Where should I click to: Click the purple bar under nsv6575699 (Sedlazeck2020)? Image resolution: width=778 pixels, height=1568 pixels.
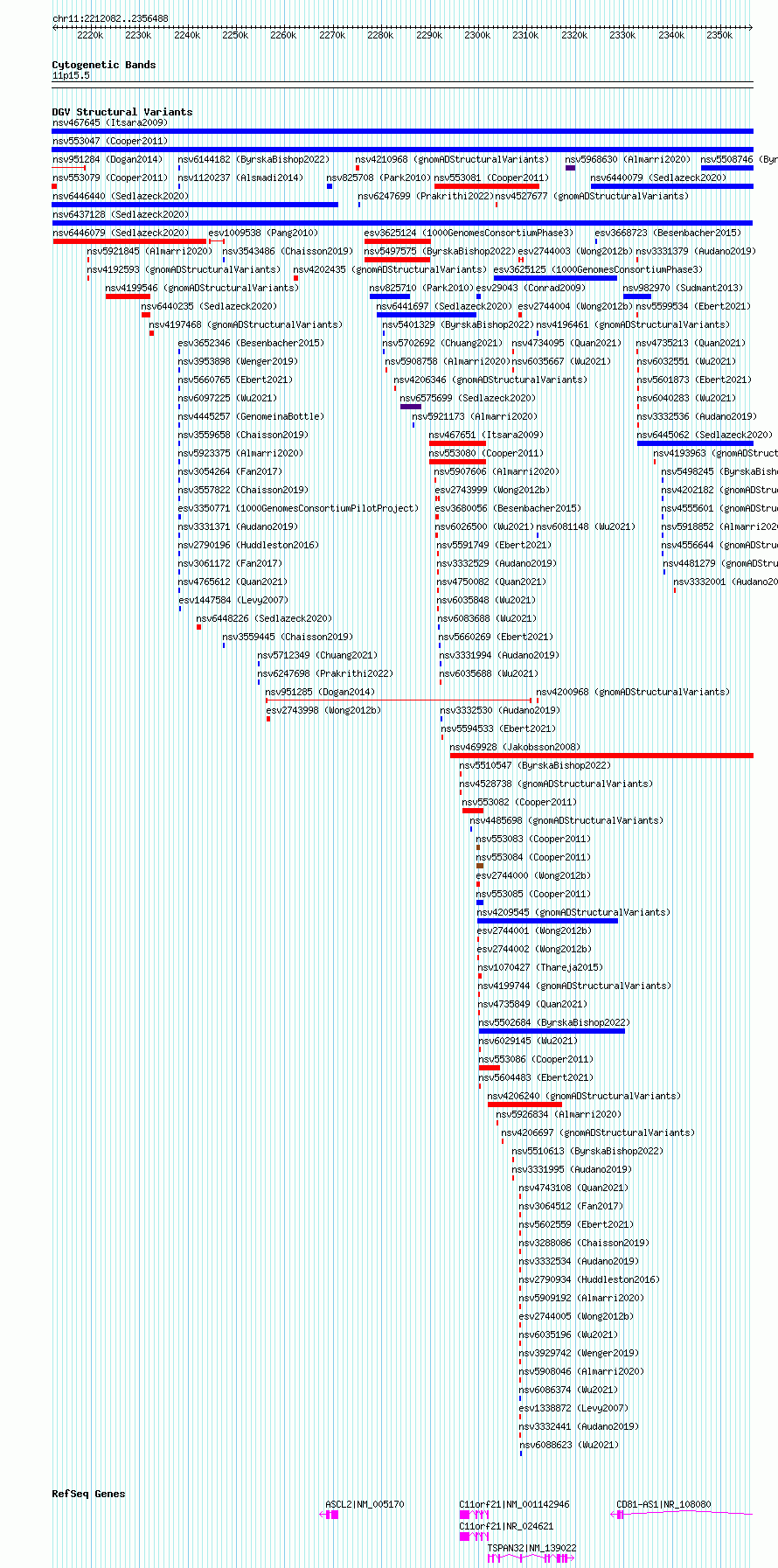click(411, 407)
